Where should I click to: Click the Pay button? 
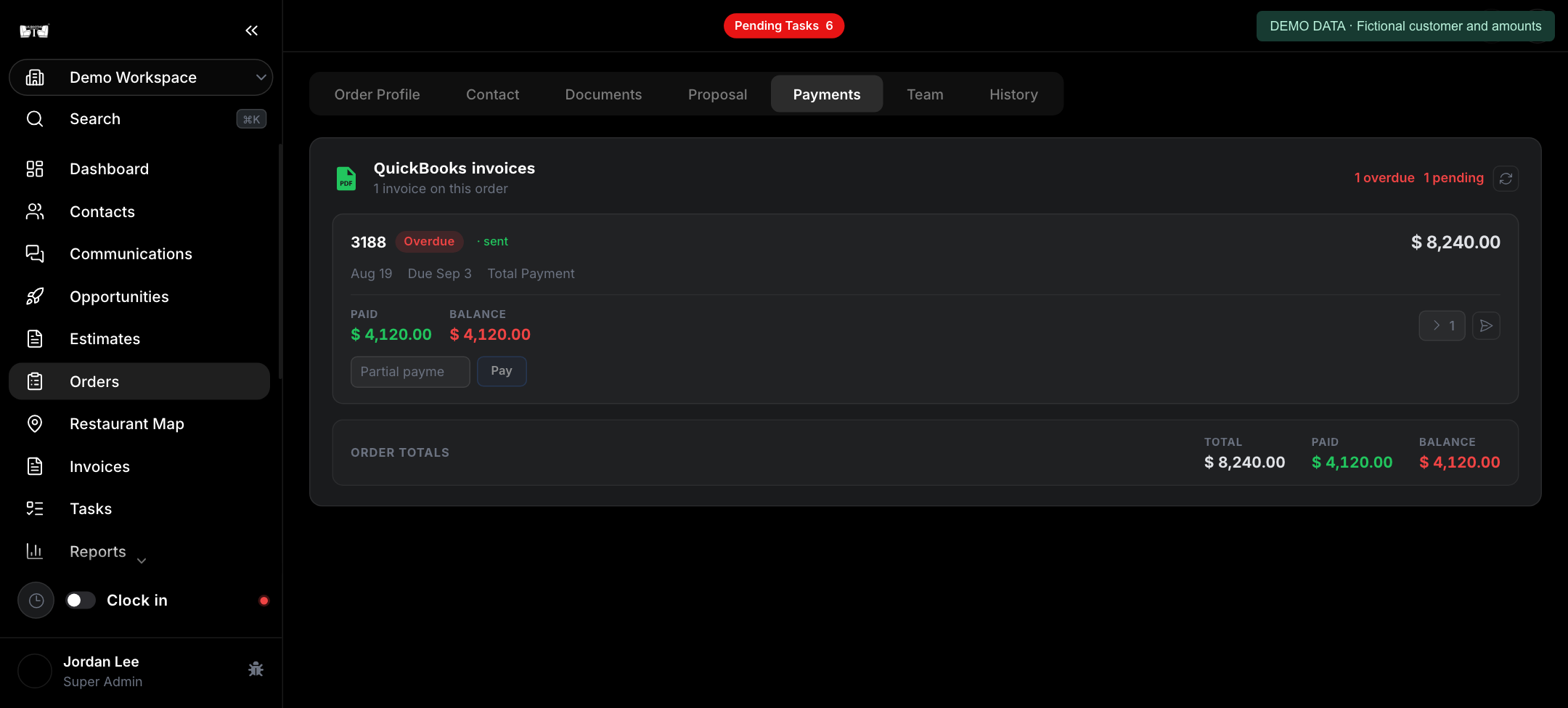click(x=502, y=371)
